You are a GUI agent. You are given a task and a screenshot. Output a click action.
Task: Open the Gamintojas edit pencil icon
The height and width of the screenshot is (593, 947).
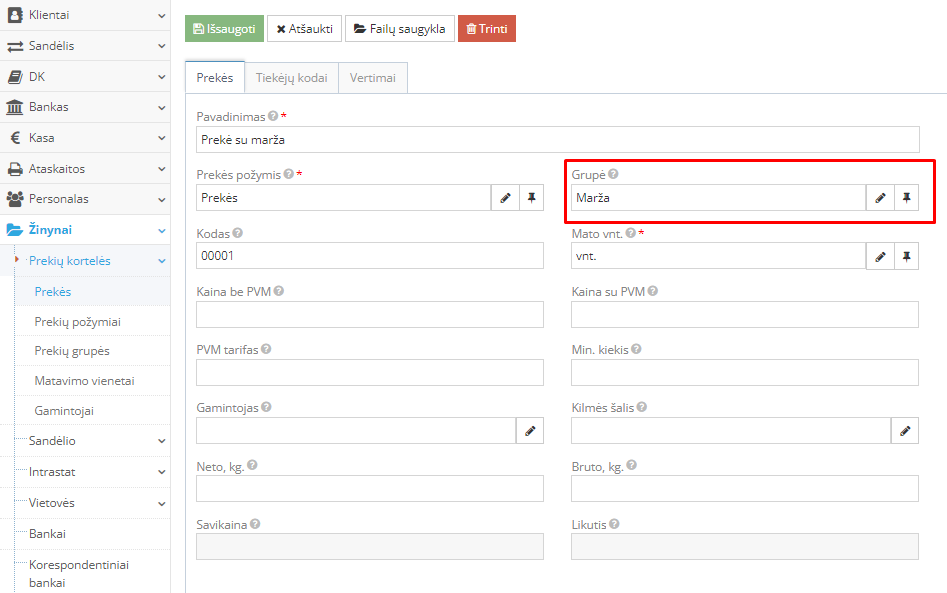[x=530, y=431]
